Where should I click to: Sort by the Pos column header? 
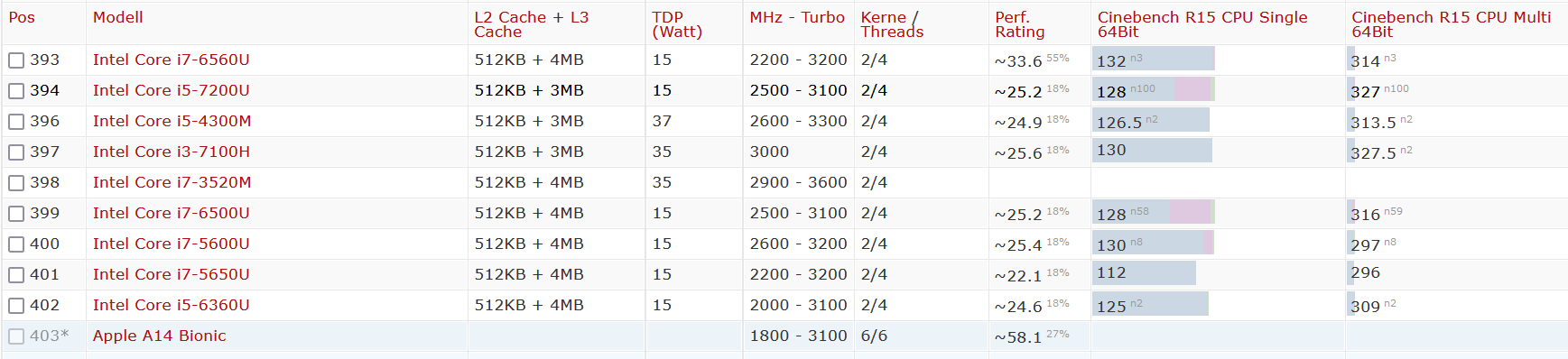[22, 17]
